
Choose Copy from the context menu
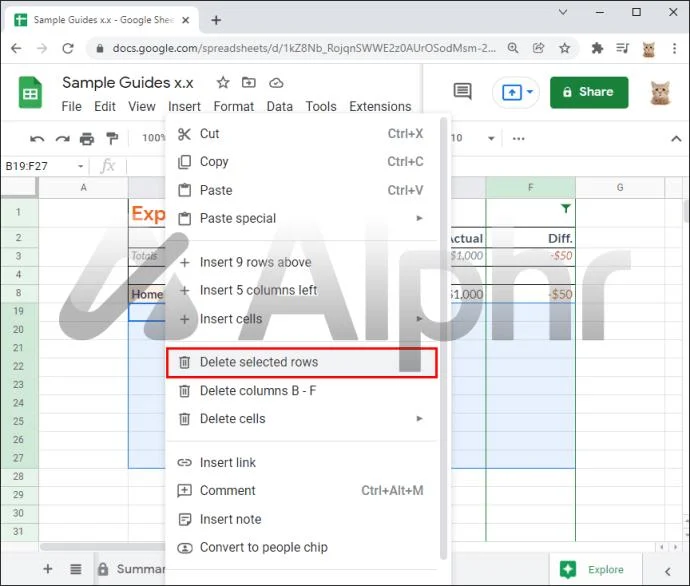tap(301, 162)
